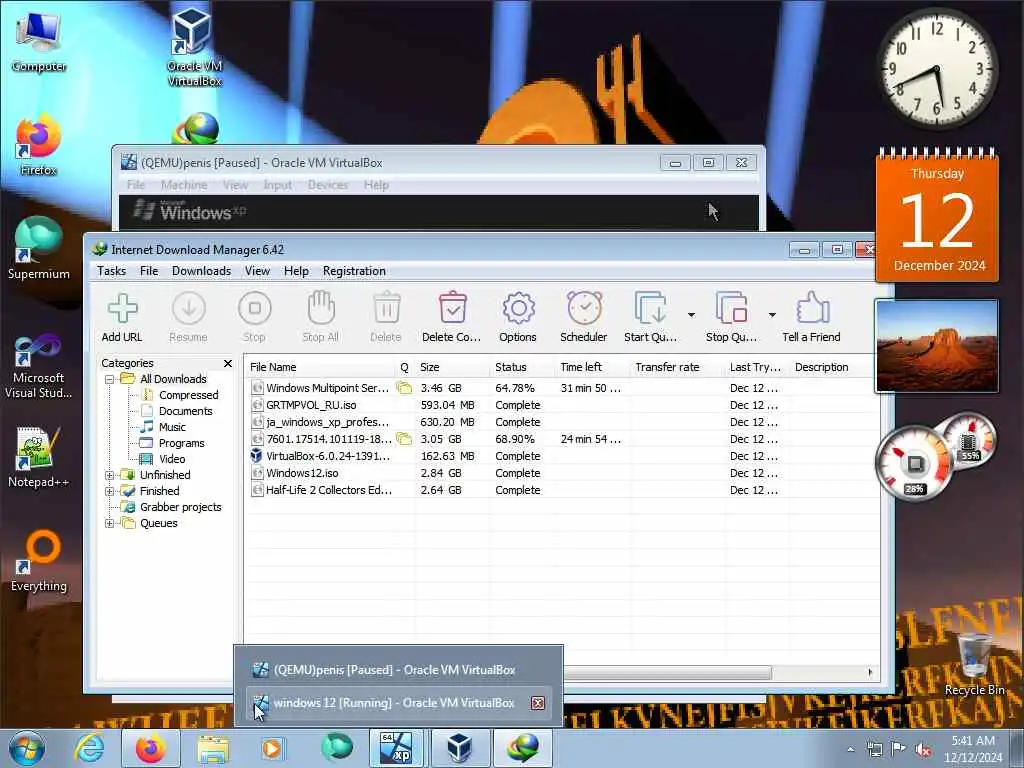This screenshot has height=768, width=1024.
Task: Click the Delete trash icon
Action: coord(386,317)
